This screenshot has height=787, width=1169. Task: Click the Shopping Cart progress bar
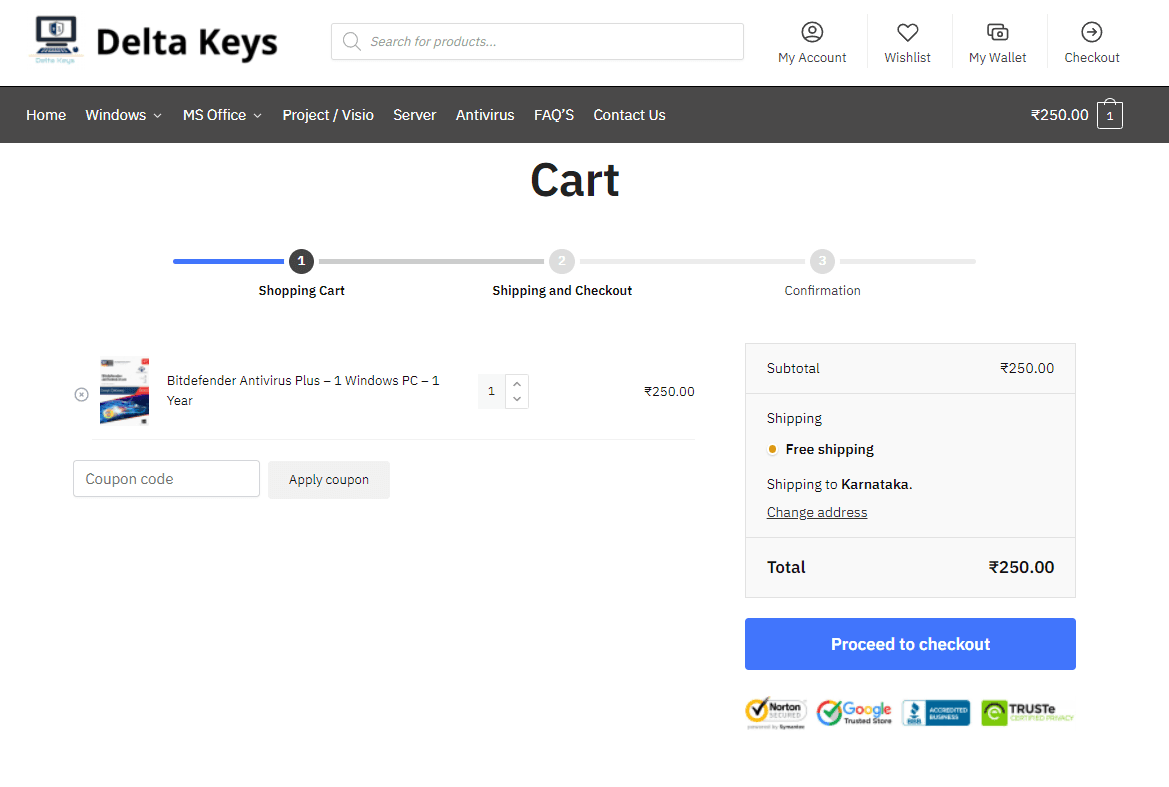pos(230,261)
